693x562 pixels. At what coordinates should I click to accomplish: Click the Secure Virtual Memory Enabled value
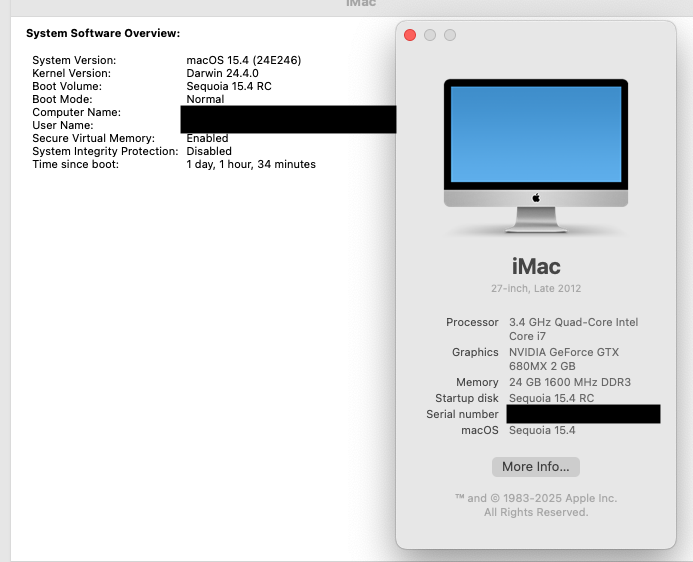[x=207, y=138]
